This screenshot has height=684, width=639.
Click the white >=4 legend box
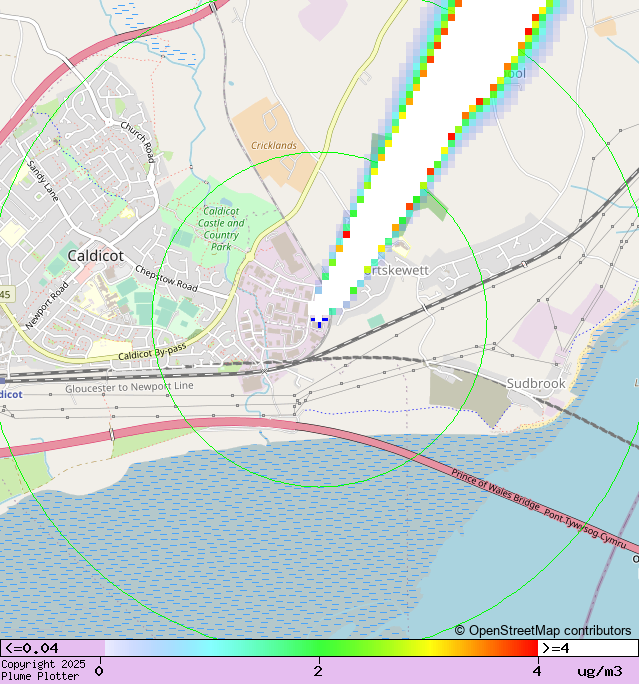[588, 648]
